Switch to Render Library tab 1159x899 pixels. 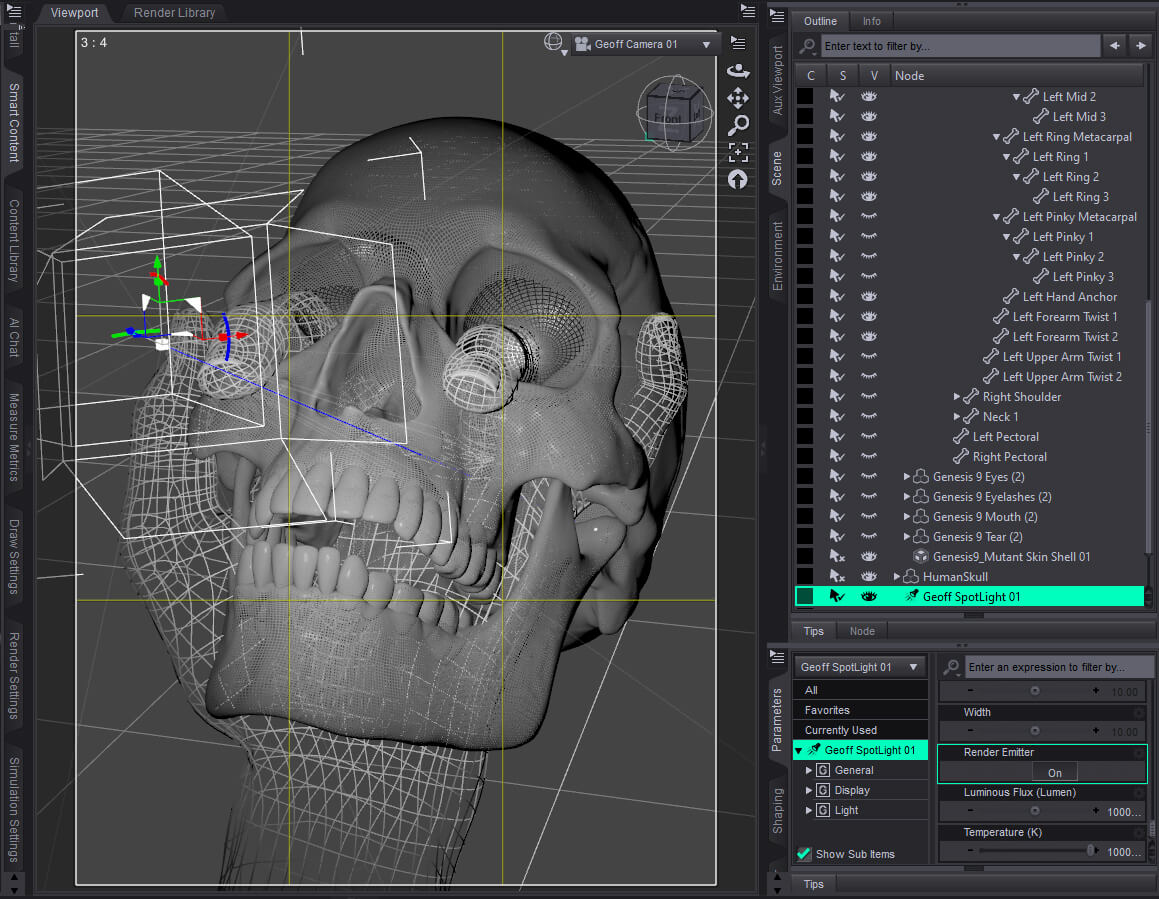pyautogui.click(x=174, y=13)
